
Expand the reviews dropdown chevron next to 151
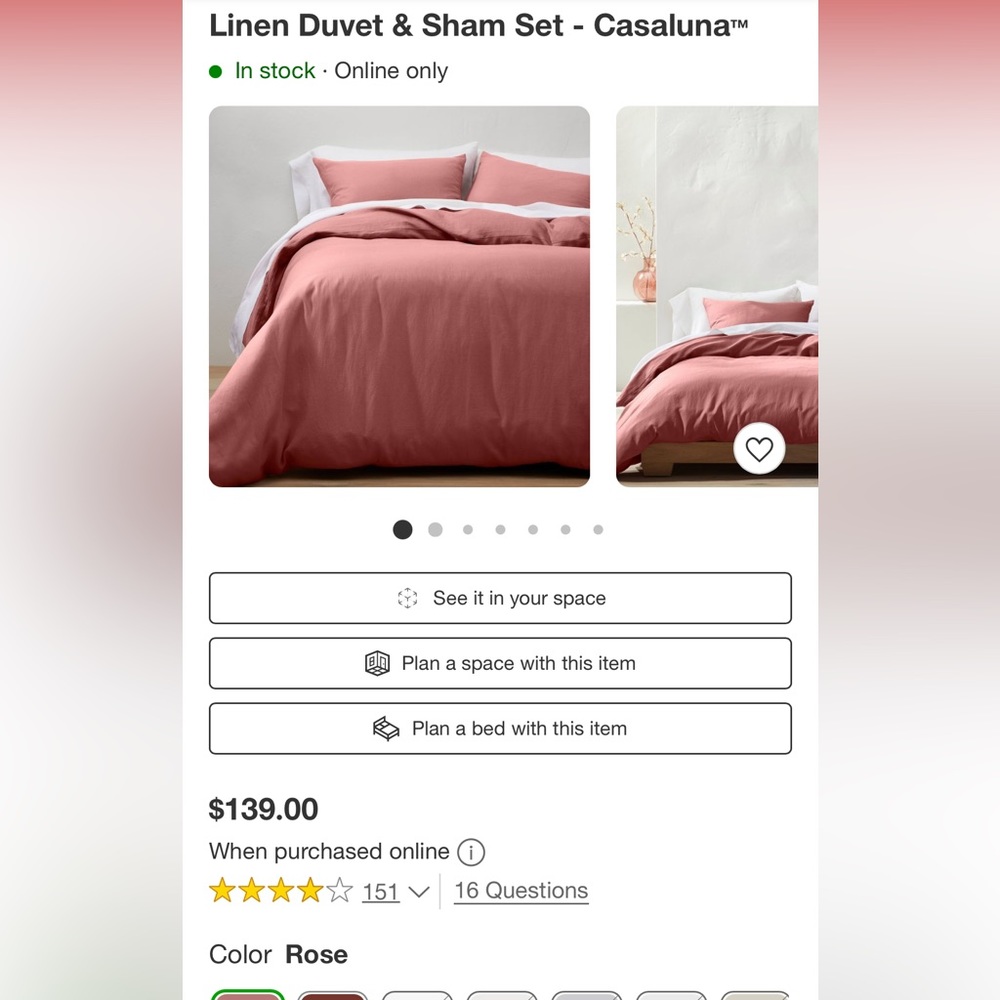421,891
